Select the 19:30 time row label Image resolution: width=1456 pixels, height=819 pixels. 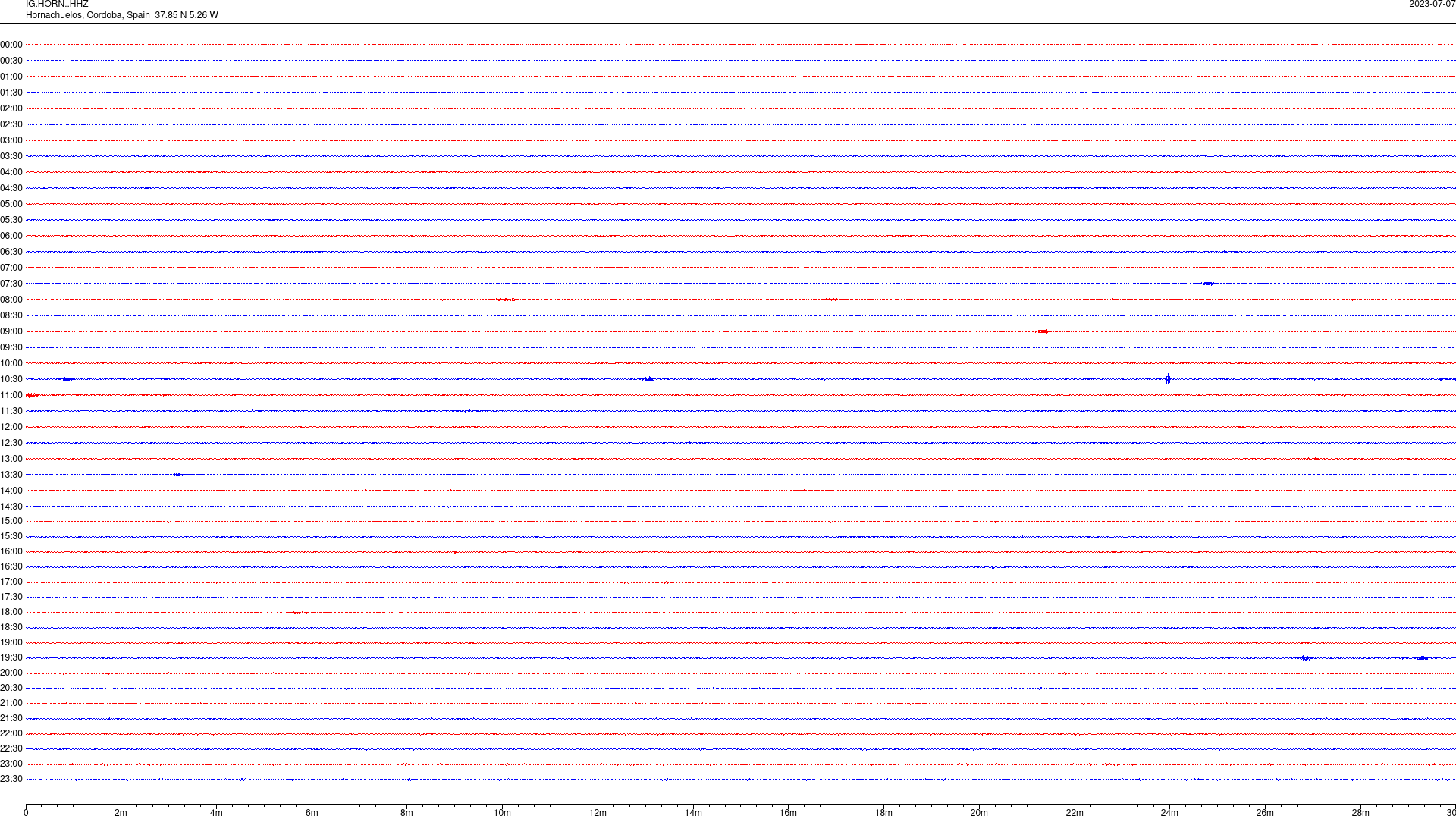11,657
